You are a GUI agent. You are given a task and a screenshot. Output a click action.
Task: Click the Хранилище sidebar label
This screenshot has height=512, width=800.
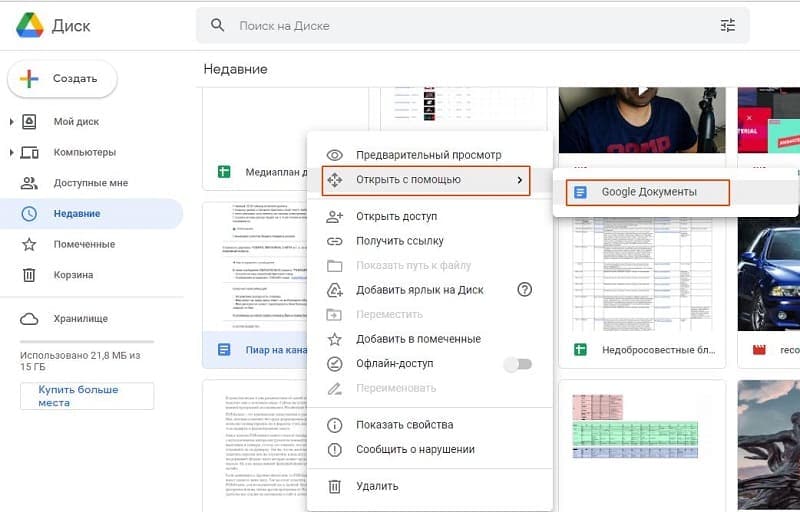click(81, 319)
